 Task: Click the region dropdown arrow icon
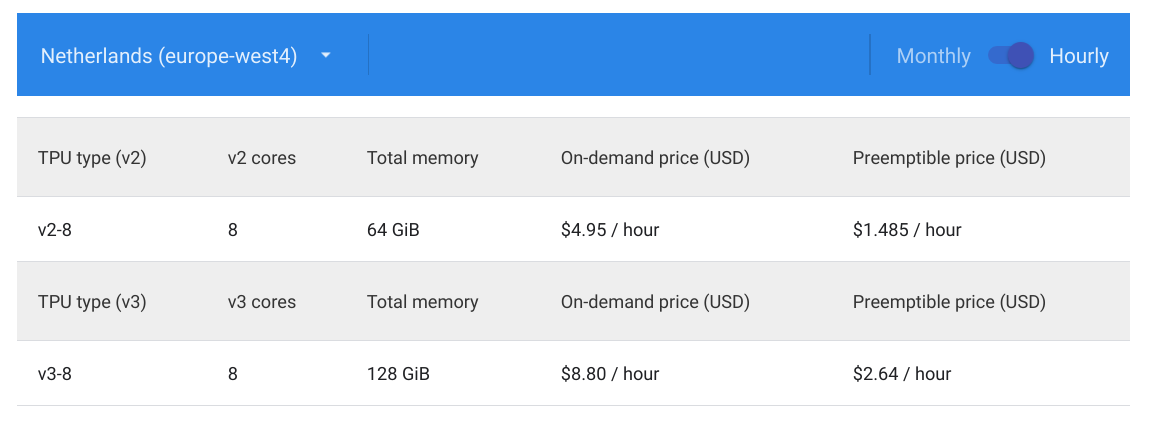pyautogui.click(x=326, y=56)
